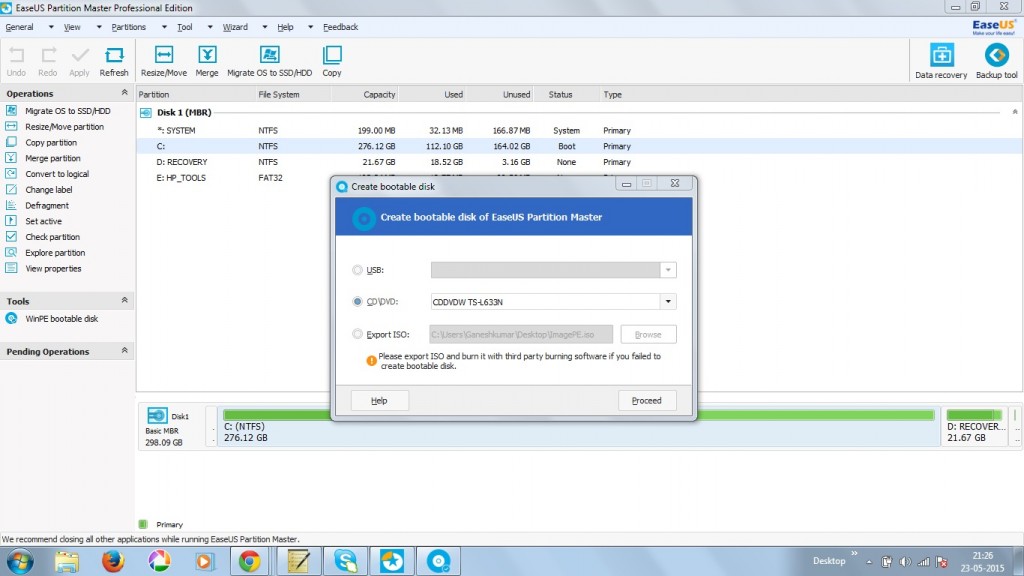This screenshot has width=1024, height=576.
Task: Open Windows Explorer folder on taskbar
Action: (67, 561)
